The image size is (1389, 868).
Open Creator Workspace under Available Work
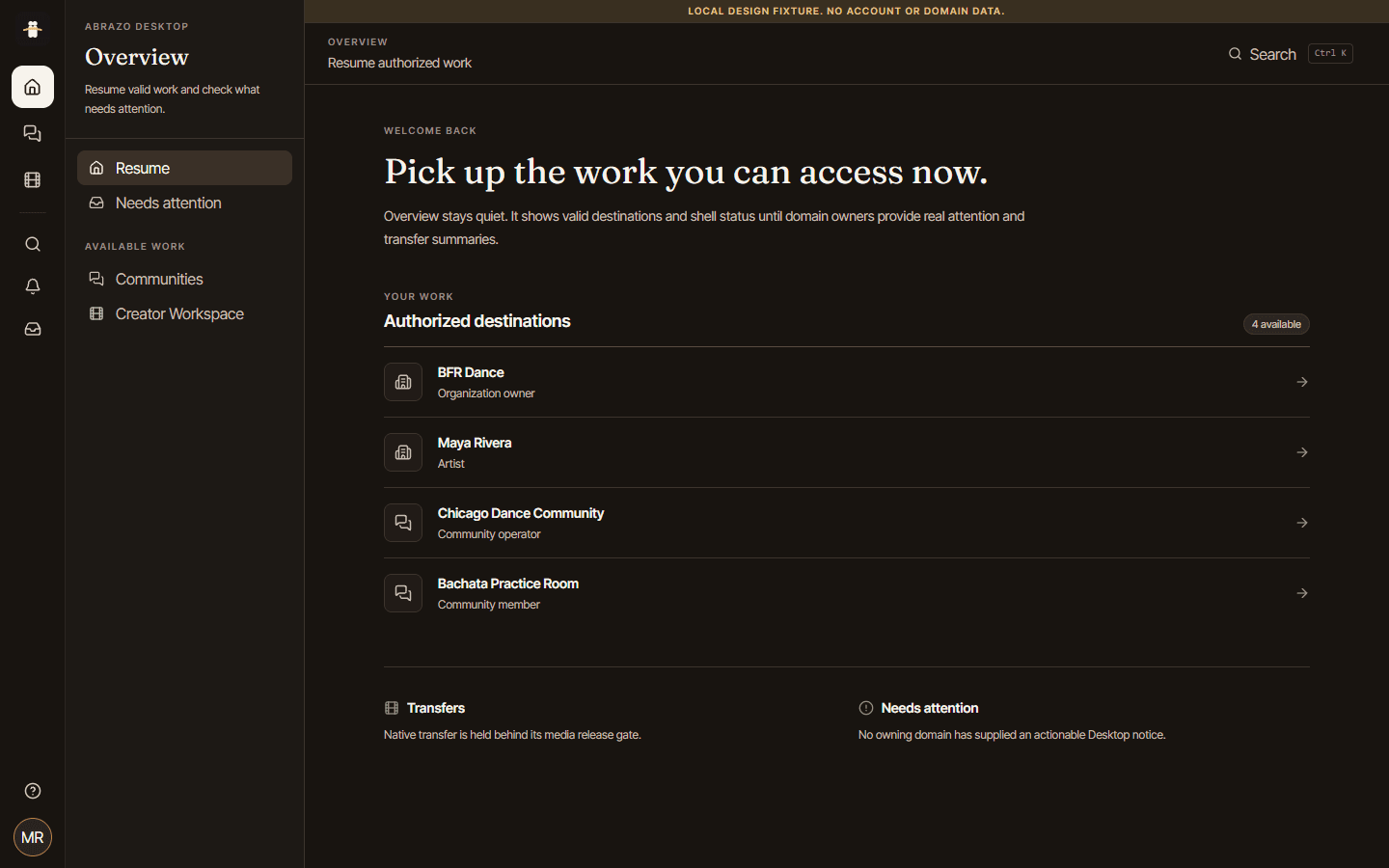pyautogui.click(x=184, y=313)
